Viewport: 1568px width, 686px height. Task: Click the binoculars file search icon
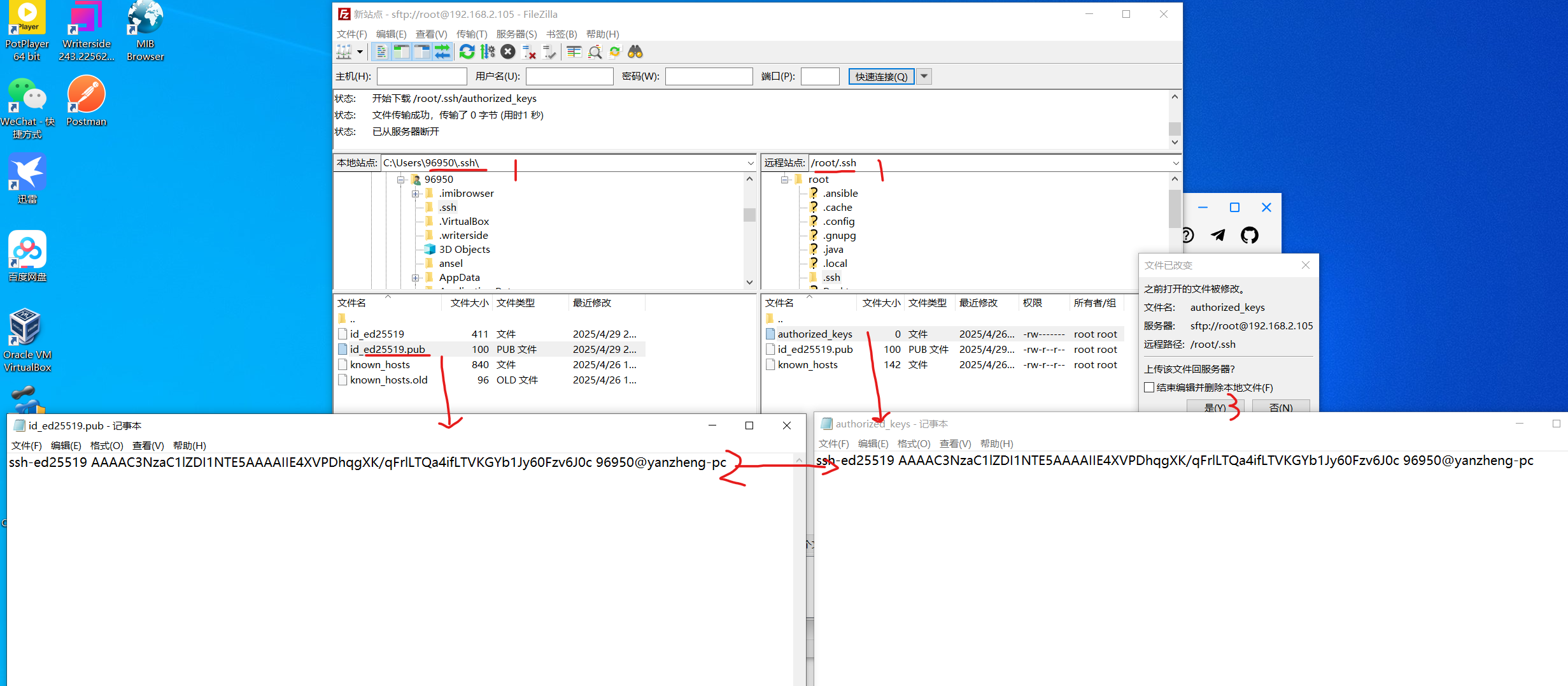[635, 52]
